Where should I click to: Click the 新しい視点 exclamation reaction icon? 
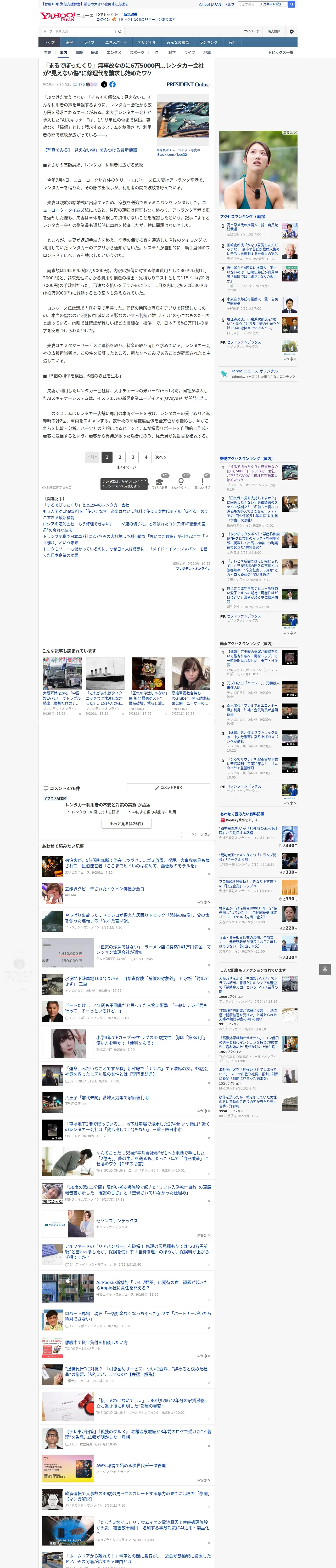[203, 481]
